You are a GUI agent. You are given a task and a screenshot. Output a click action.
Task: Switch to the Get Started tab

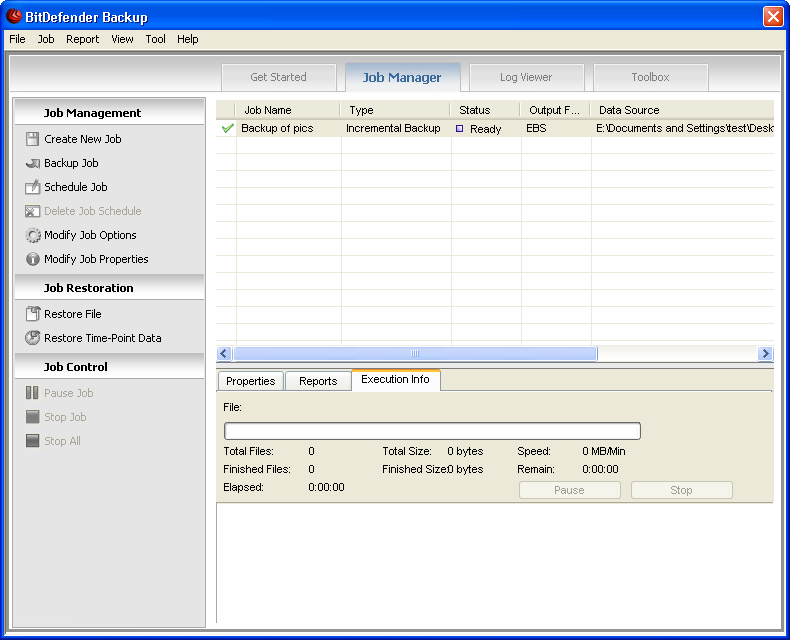click(x=279, y=77)
